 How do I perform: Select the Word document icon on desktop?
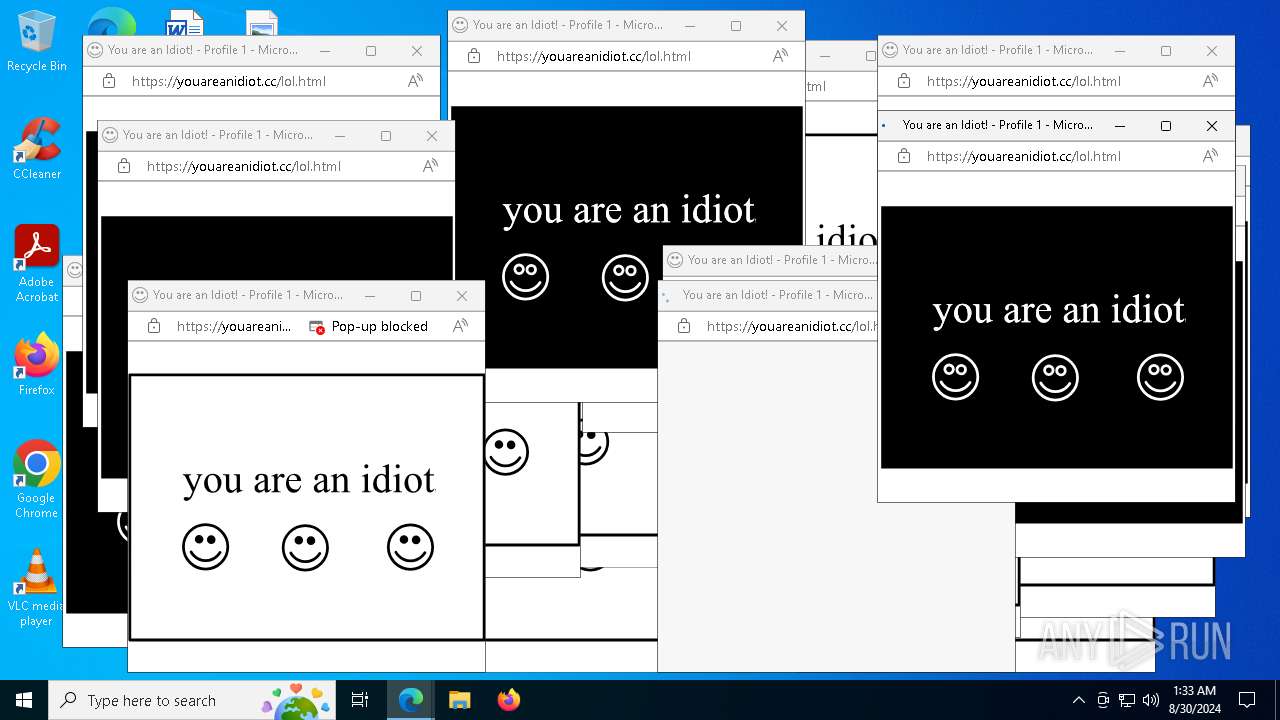(185, 24)
